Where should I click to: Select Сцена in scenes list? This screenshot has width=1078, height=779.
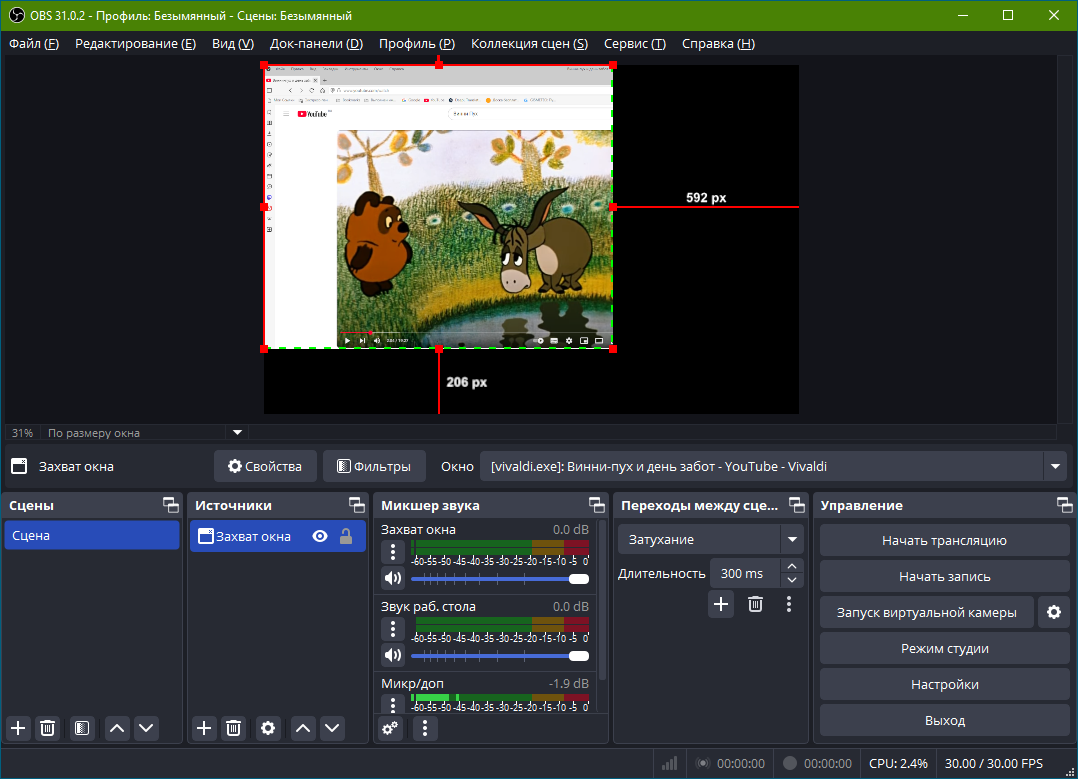pos(92,536)
